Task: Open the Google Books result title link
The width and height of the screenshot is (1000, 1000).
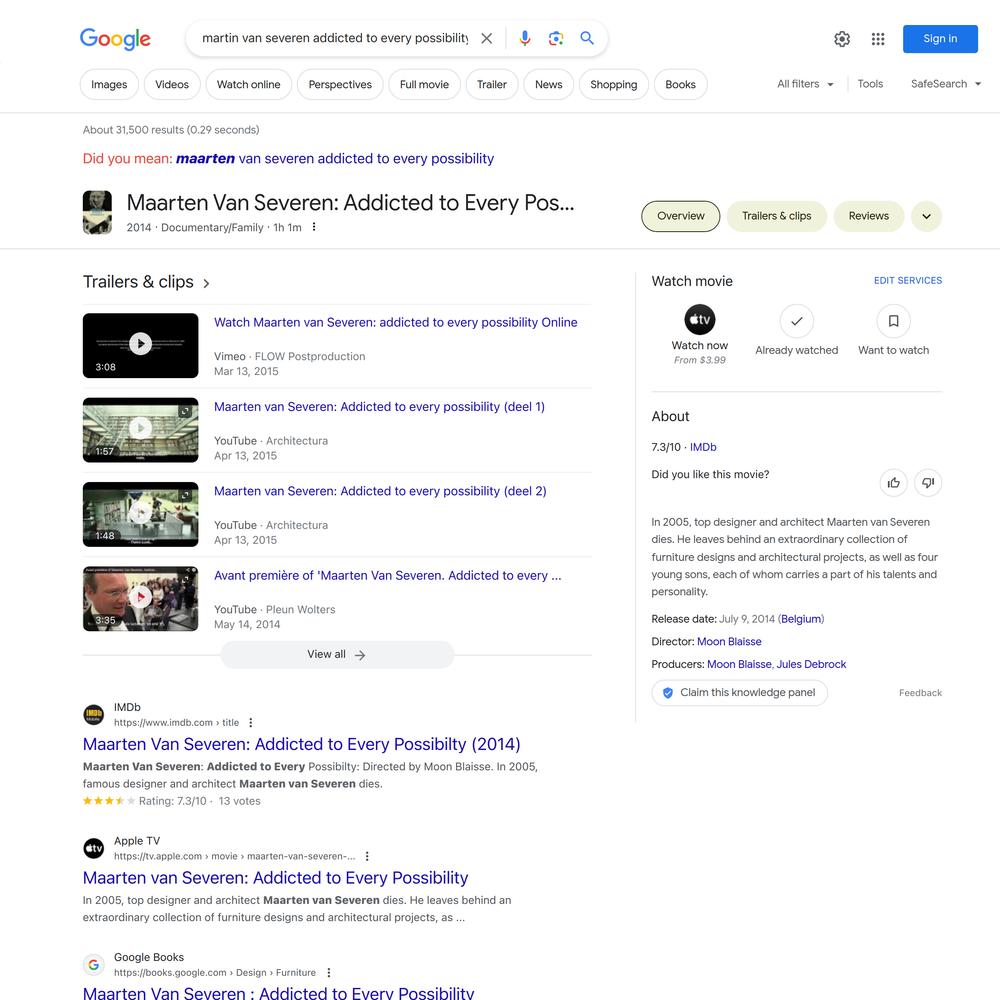Action: pyautogui.click(x=279, y=992)
